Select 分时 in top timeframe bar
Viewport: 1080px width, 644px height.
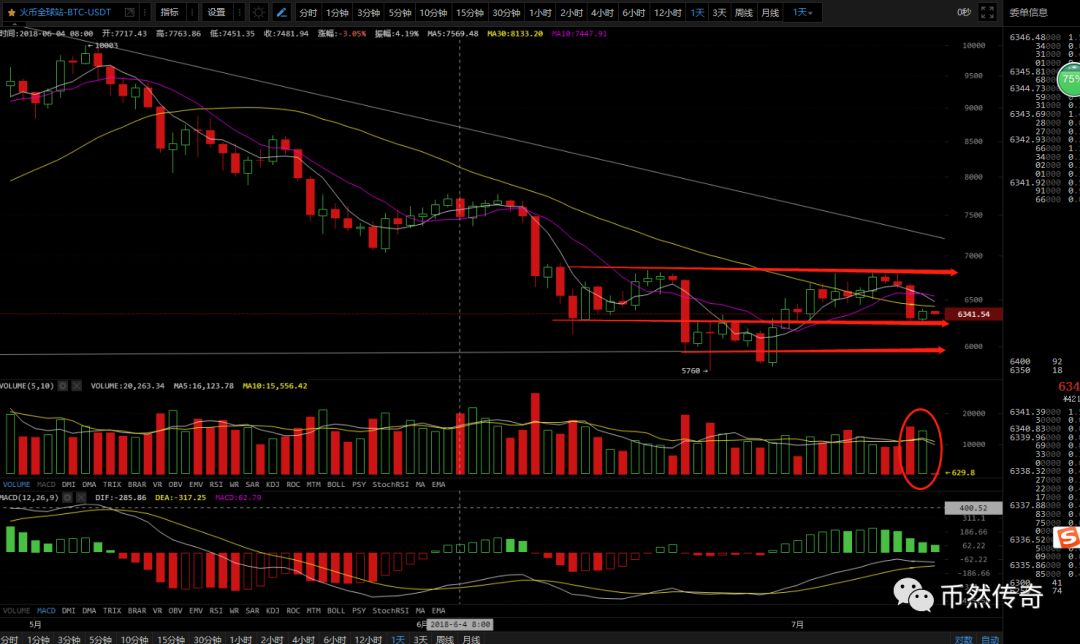308,12
